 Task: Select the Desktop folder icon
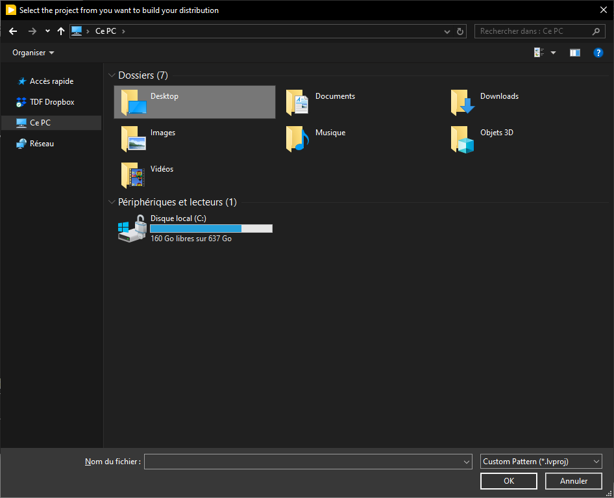tap(133, 102)
